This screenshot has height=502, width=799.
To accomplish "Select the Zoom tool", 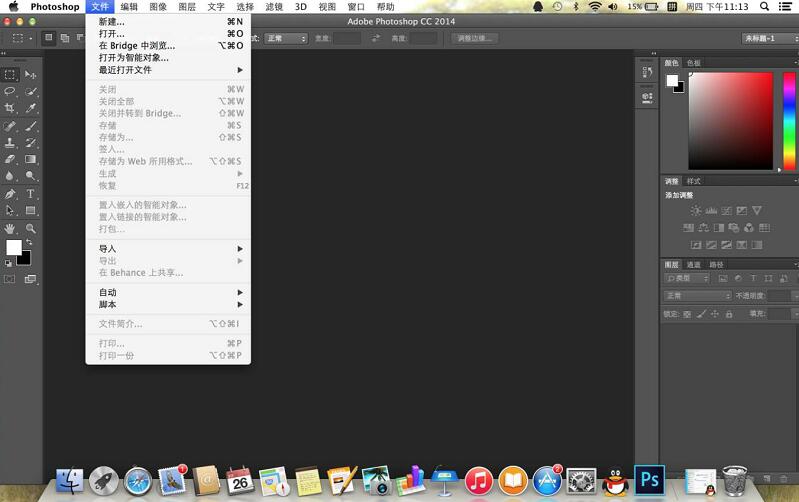I will click(x=31, y=228).
